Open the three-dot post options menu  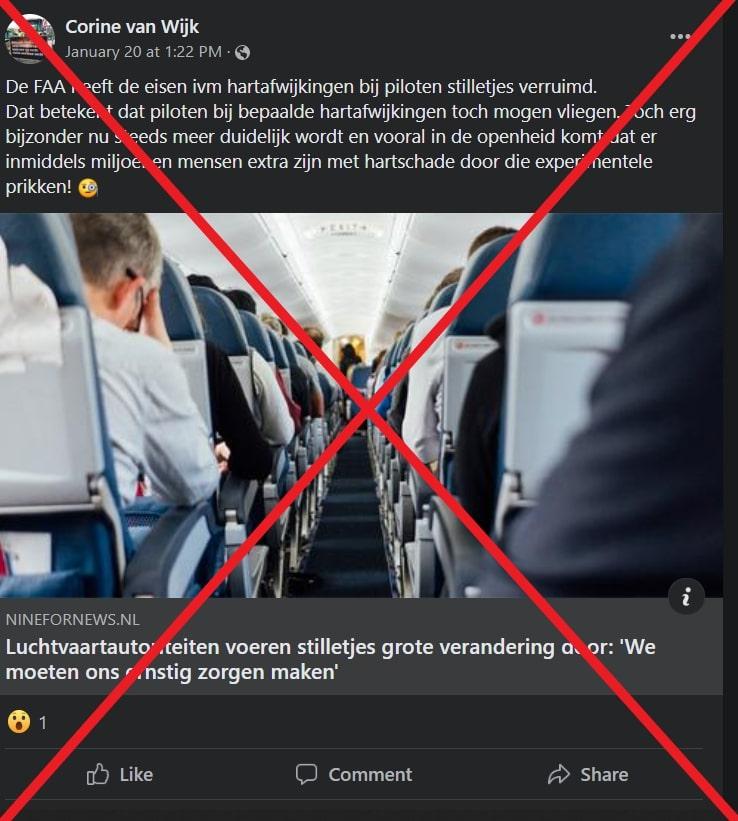(x=680, y=36)
